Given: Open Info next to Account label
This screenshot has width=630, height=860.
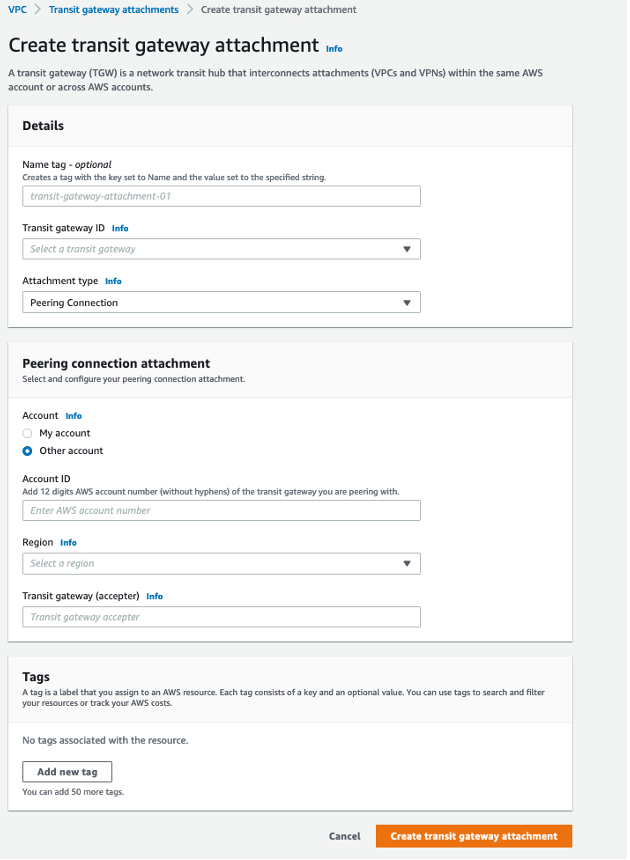Looking at the screenshot, I should point(73,415).
